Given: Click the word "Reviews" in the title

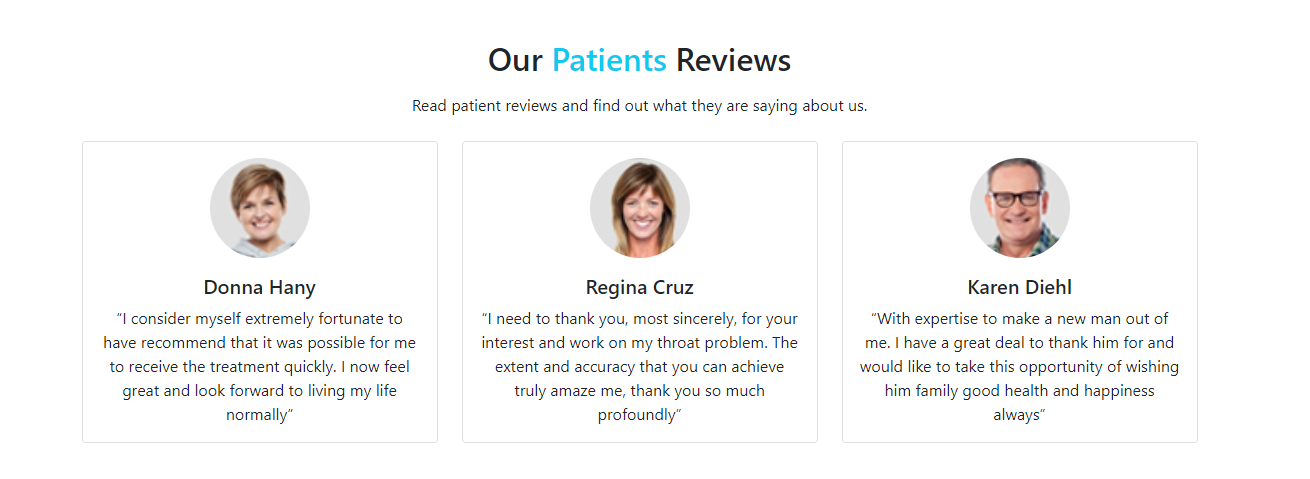Looking at the screenshot, I should point(733,61).
